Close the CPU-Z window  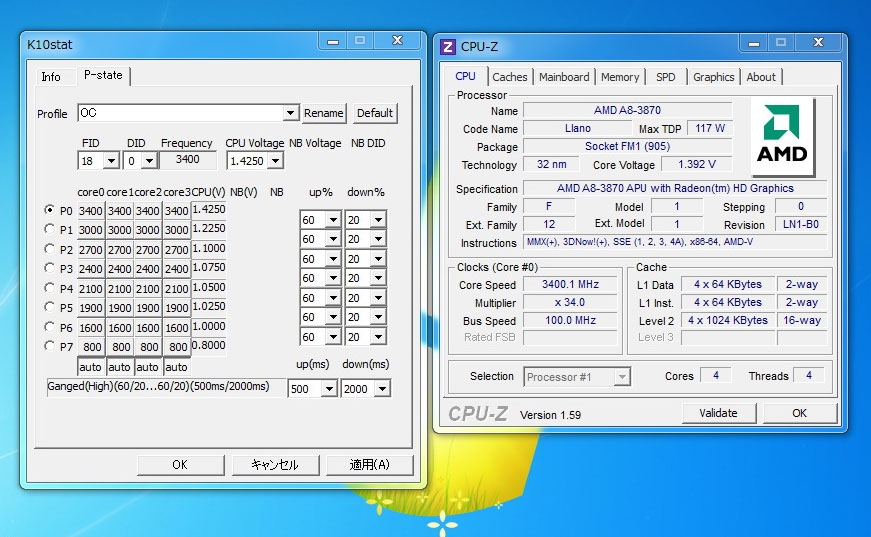pos(818,42)
